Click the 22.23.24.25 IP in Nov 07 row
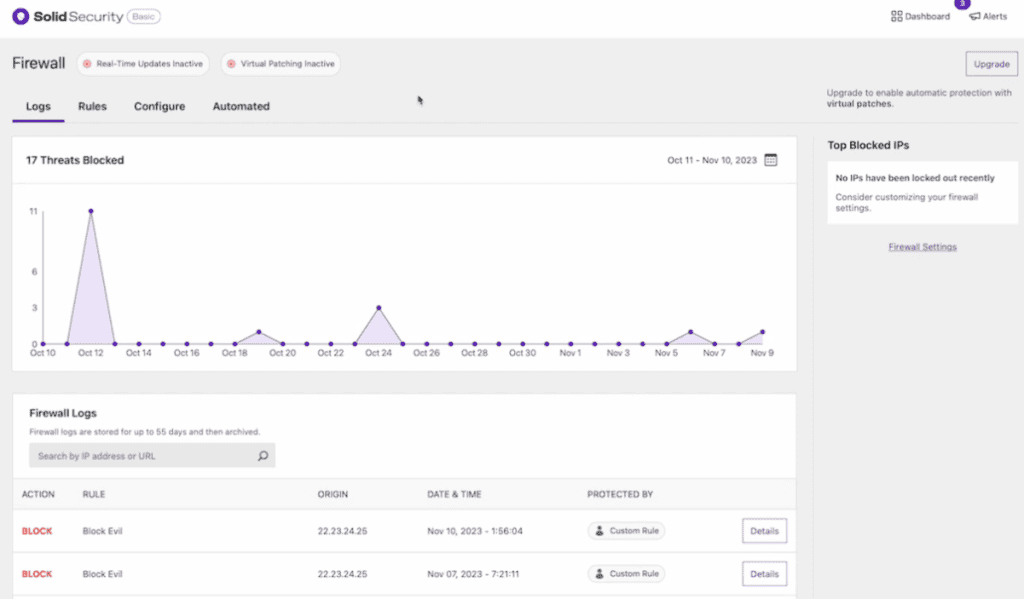Screen dimensions: 1024x599 342,574
